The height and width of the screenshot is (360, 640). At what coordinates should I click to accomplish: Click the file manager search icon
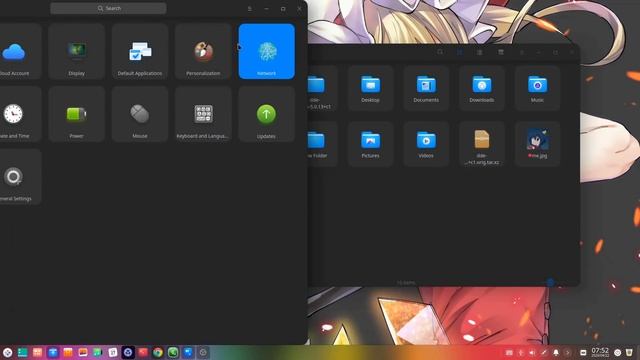pos(440,52)
